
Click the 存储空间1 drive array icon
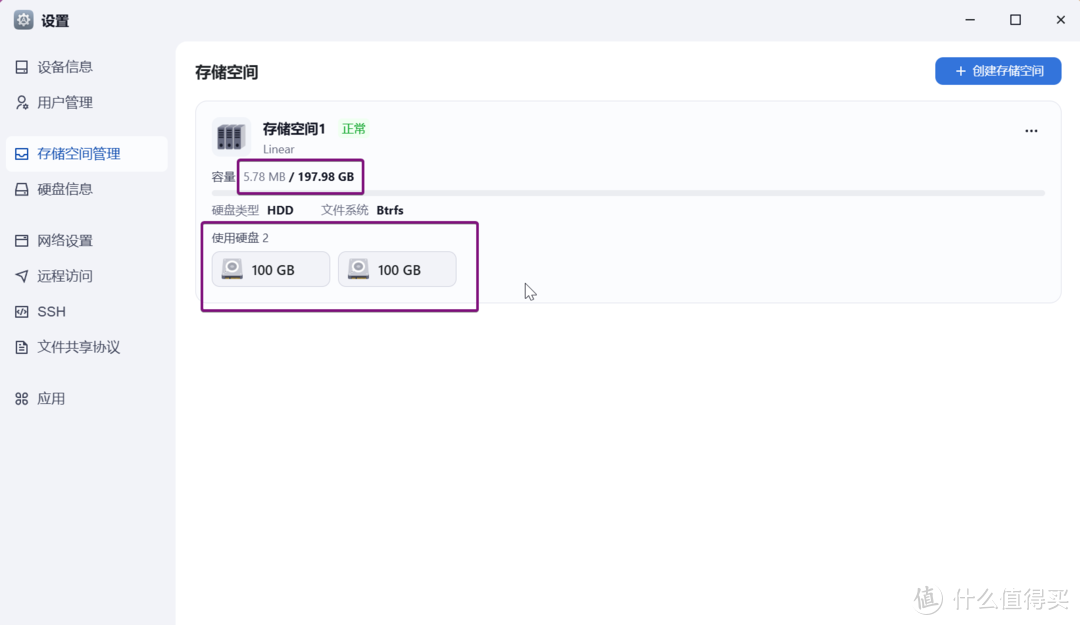pyautogui.click(x=231, y=136)
